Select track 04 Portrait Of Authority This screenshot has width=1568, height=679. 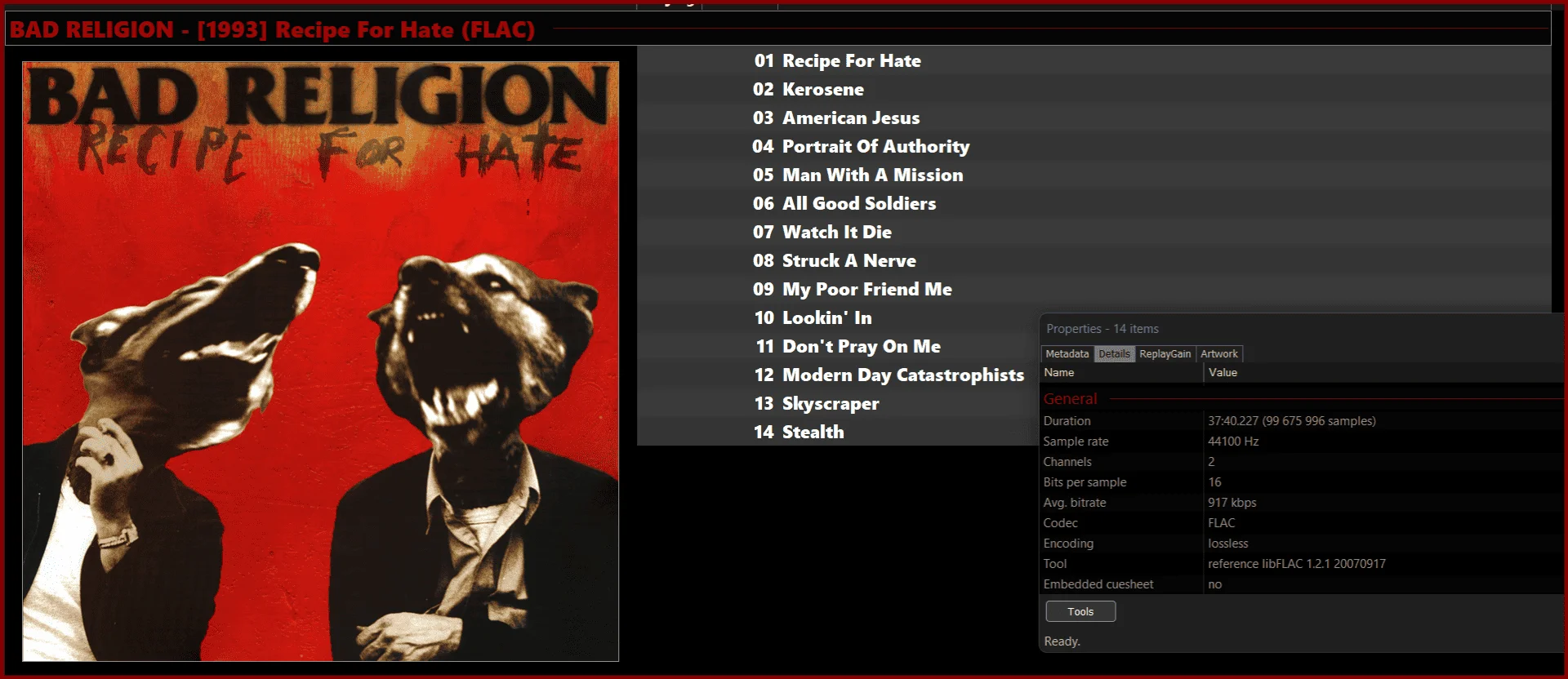(1094, 146)
